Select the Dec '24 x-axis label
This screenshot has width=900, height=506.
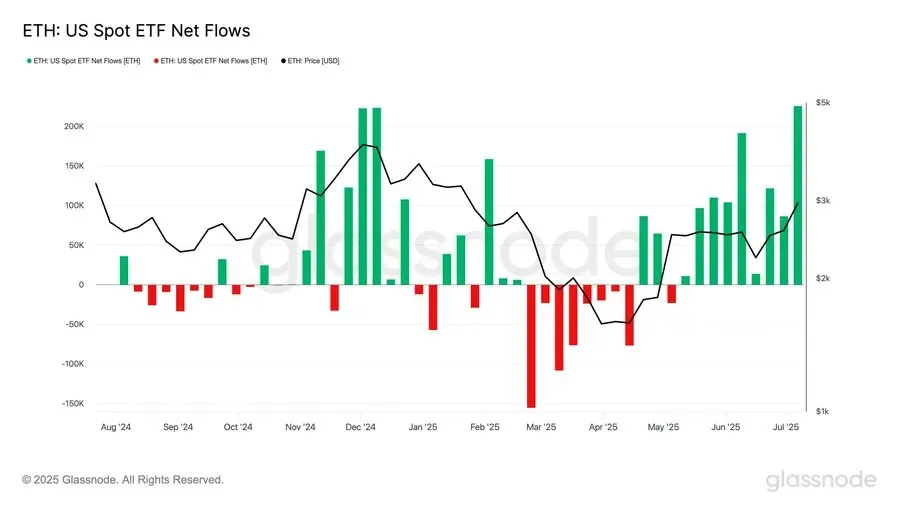click(x=360, y=427)
